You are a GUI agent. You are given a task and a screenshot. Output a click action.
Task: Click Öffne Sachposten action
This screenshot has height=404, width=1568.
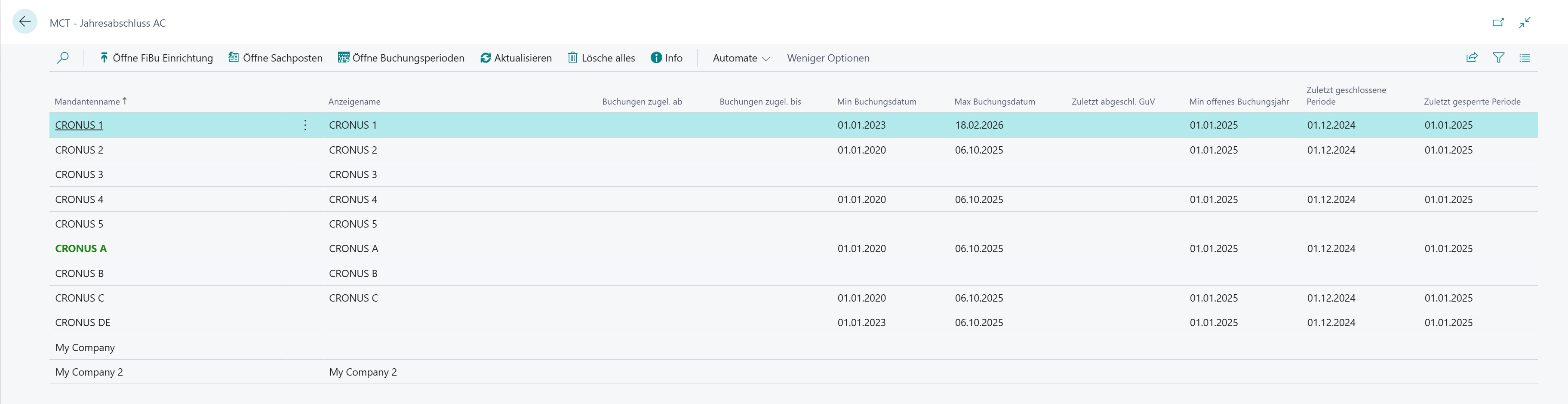click(276, 58)
